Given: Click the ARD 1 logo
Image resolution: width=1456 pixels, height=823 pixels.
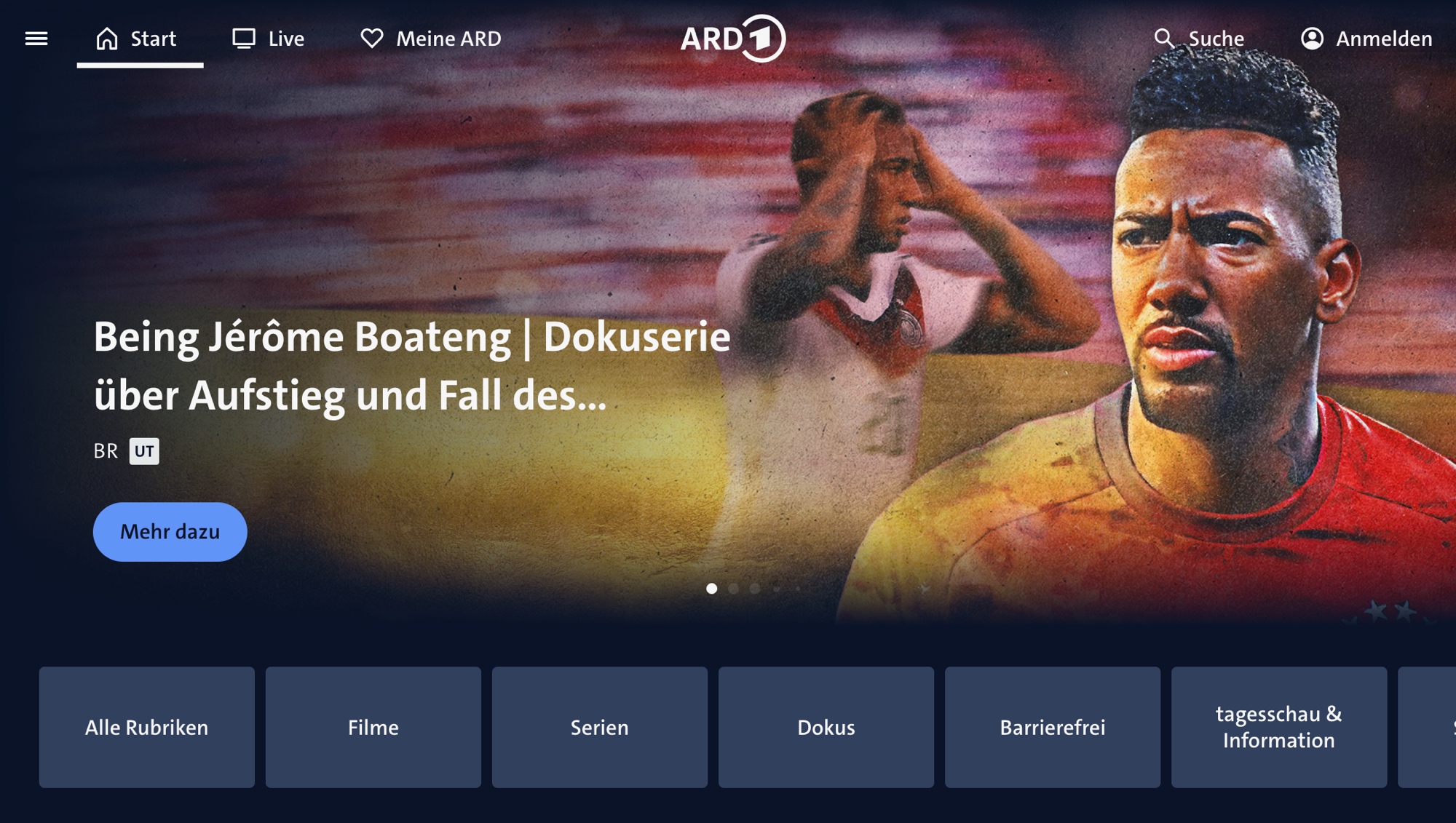Looking at the screenshot, I should pos(732,39).
